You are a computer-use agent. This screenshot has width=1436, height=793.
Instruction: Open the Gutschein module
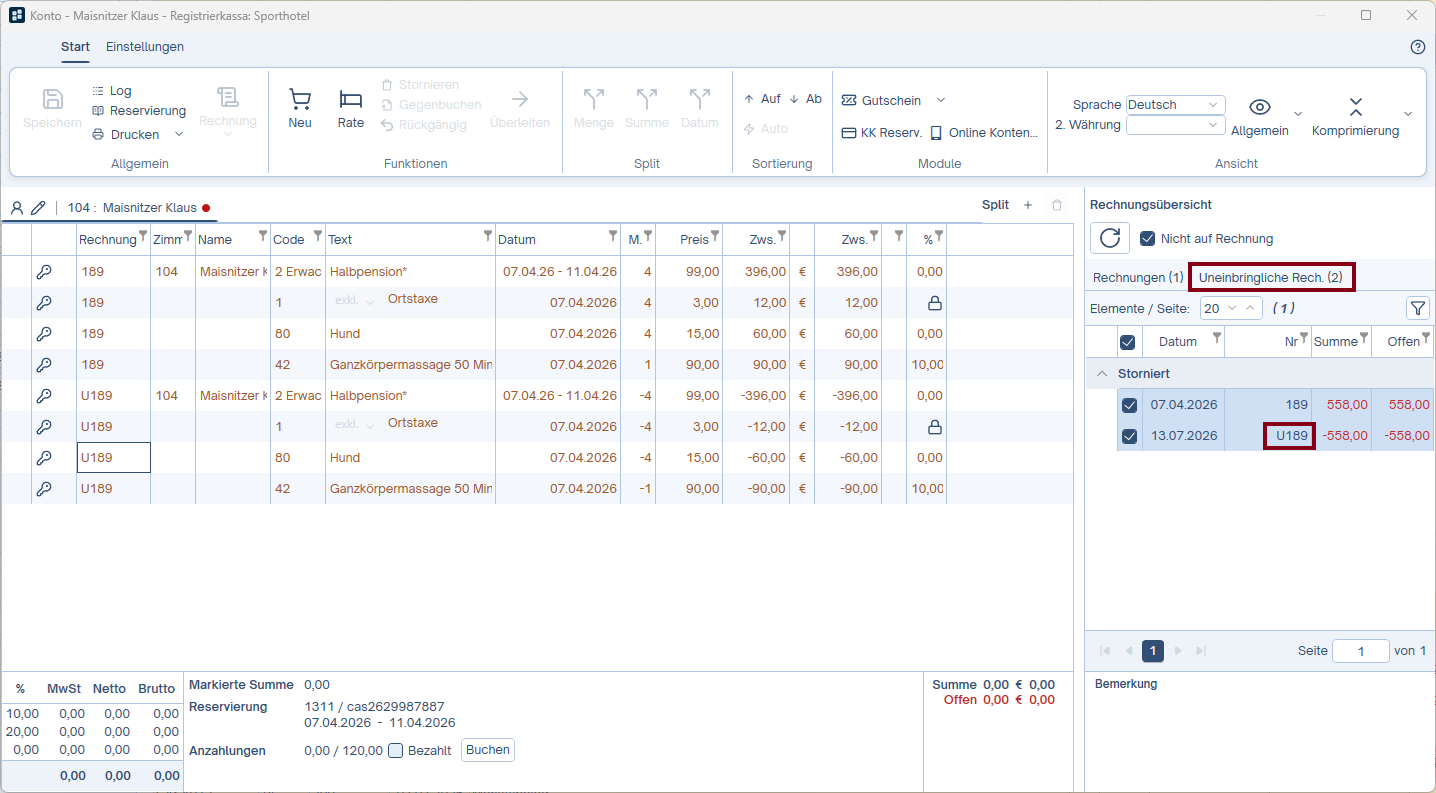pos(881,100)
